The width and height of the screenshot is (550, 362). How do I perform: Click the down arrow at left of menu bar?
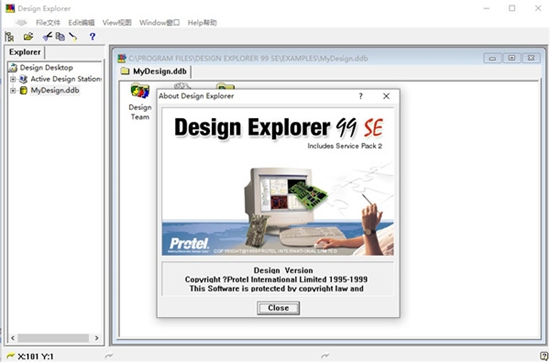click(x=21, y=23)
